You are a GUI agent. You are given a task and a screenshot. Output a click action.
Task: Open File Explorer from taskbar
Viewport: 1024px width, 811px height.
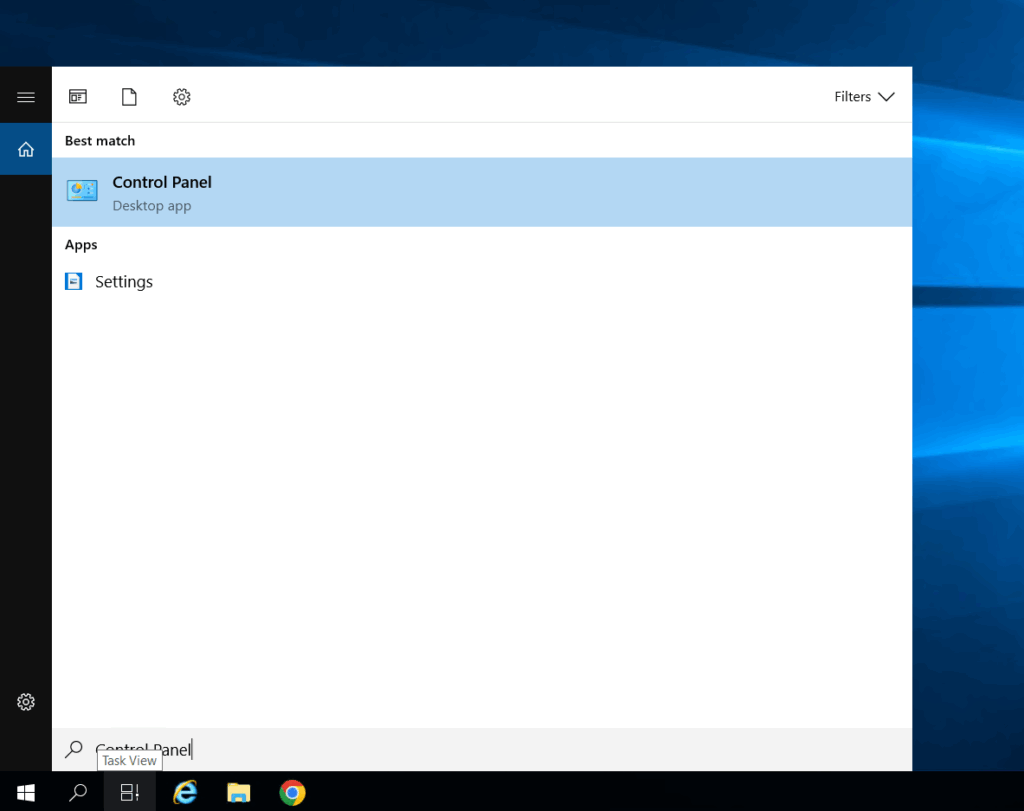(238, 793)
